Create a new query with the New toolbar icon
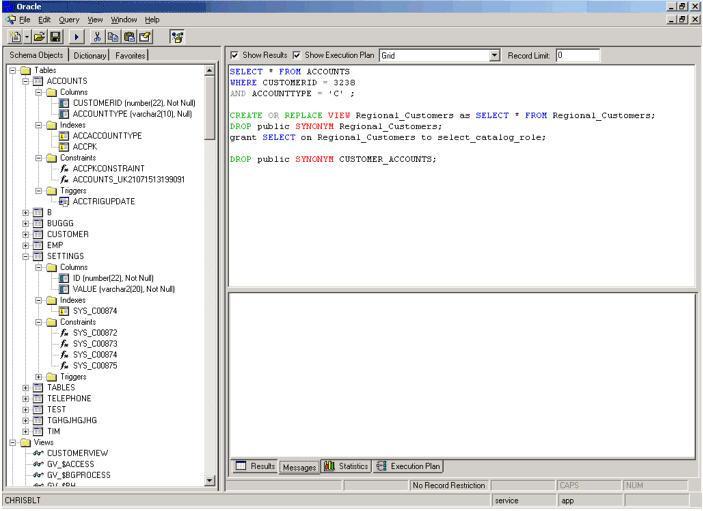703x511 pixels. point(16,37)
